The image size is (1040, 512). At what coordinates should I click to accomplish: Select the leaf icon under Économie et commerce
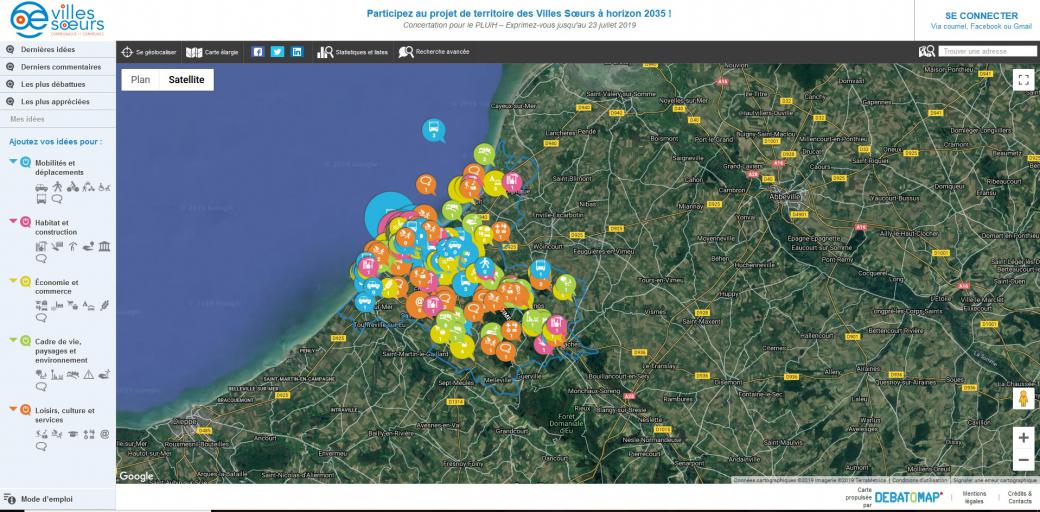pos(105,306)
